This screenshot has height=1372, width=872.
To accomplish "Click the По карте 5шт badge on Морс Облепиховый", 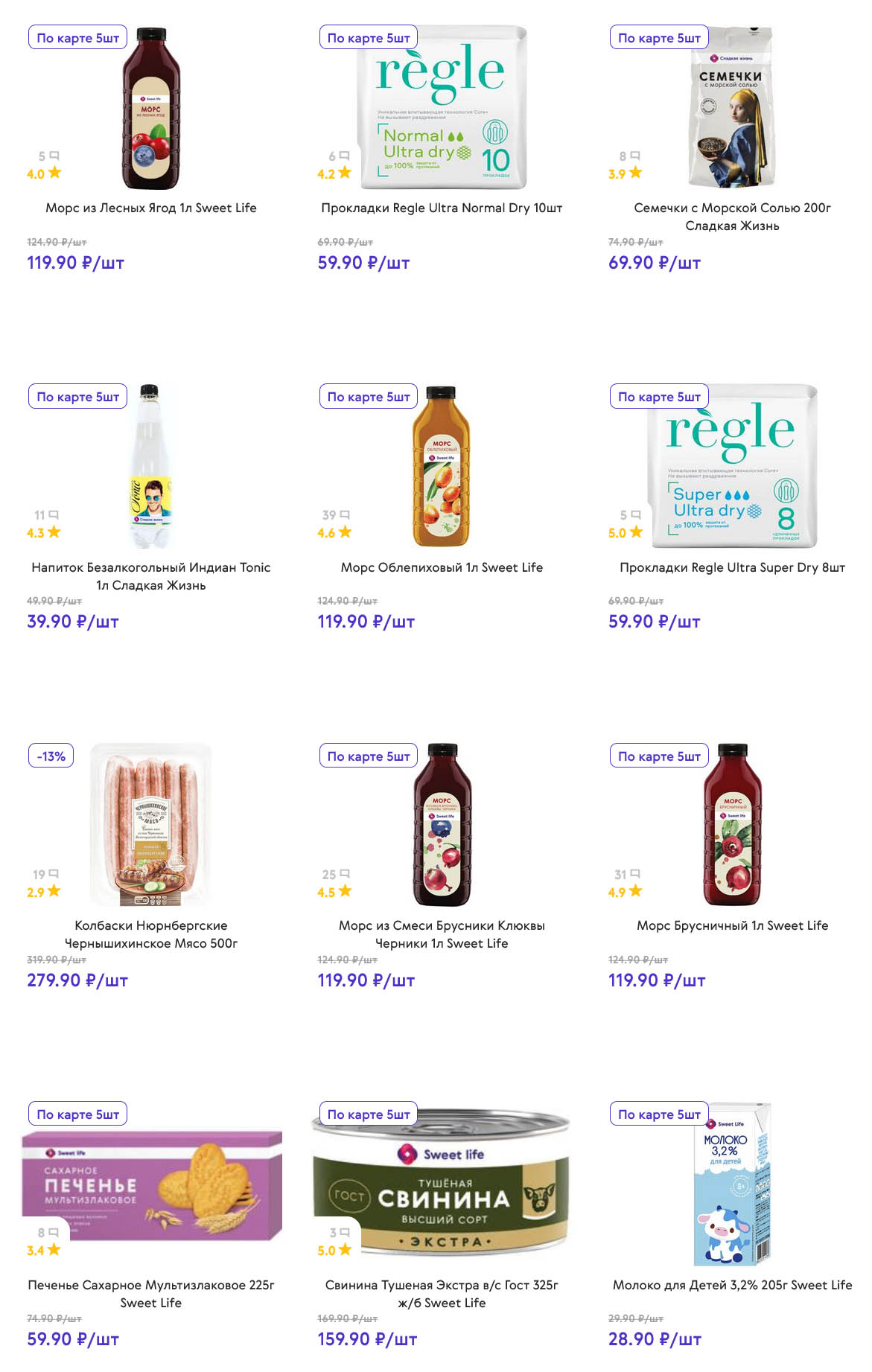I will (369, 397).
